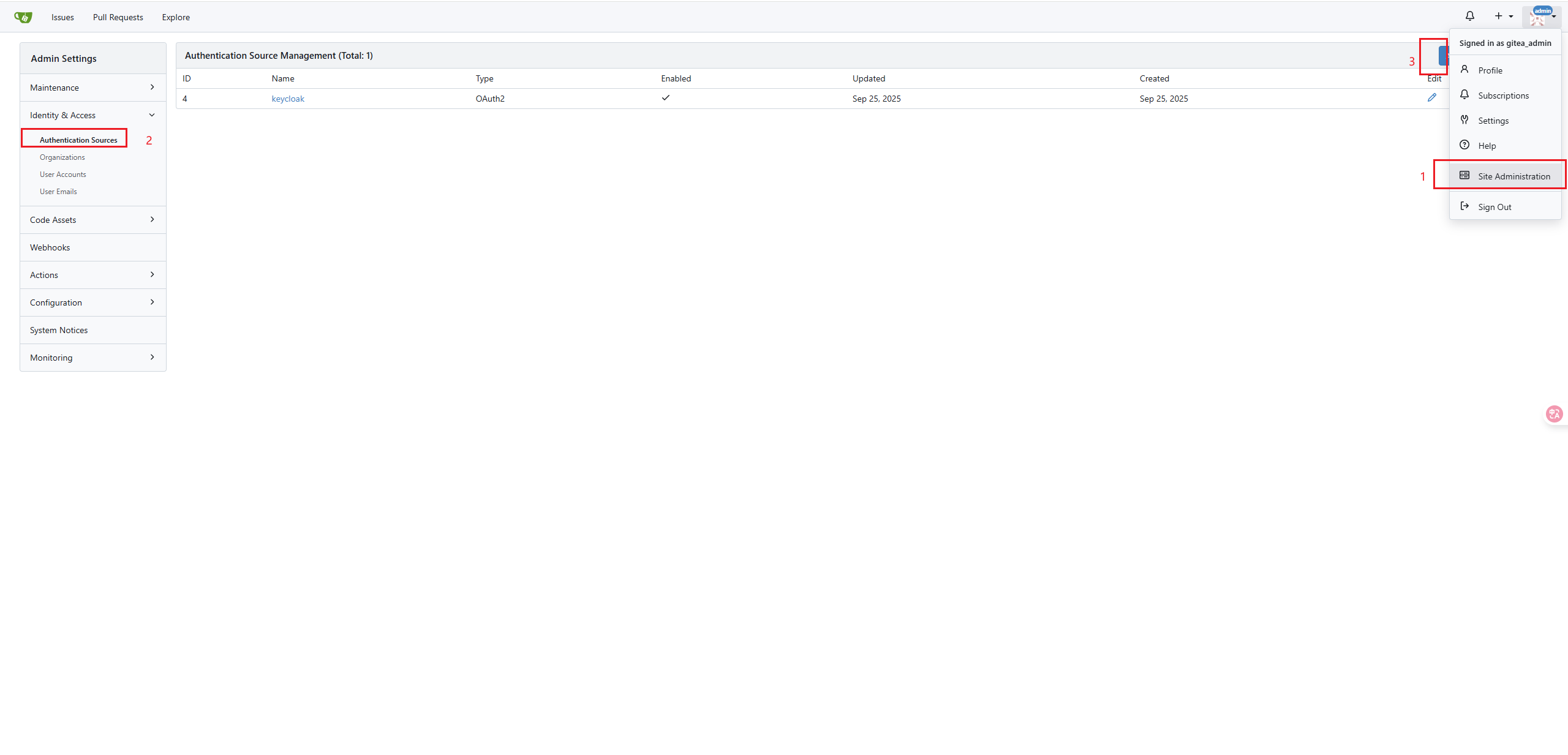Open Profile from the user menu
The width and height of the screenshot is (1568, 755).
coord(1490,70)
